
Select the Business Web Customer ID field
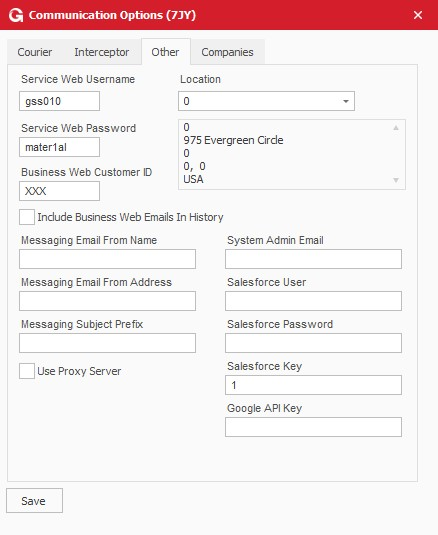[59, 191]
